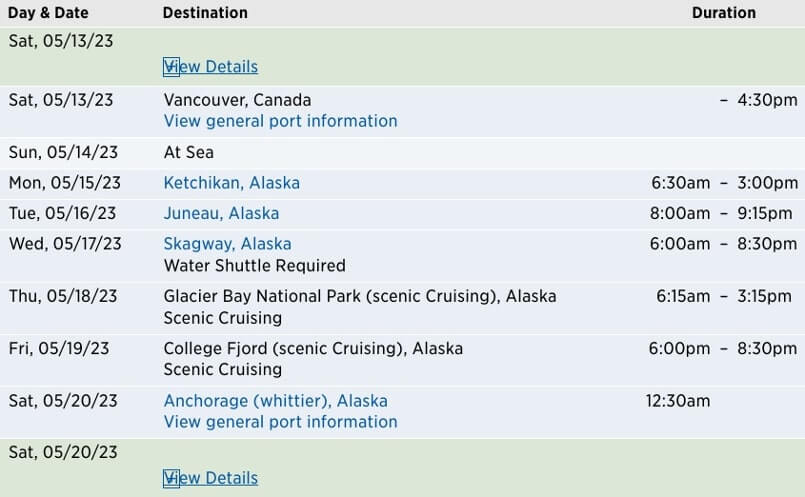This screenshot has height=497, width=805.
Task: Click the Day & Date column header
Action: (48, 13)
